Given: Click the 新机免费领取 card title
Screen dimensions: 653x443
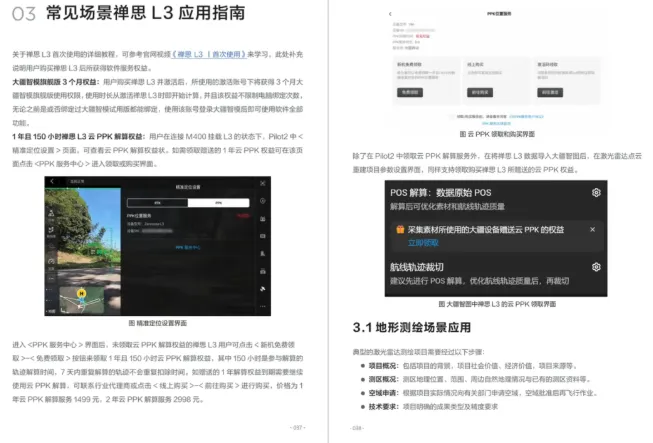Looking at the screenshot, I should pos(409,65).
